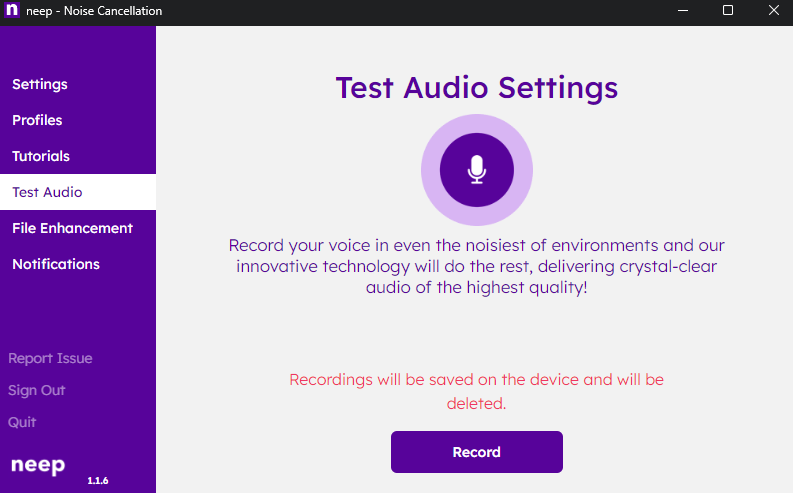The width and height of the screenshot is (793, 493).
Task: Minimize the neep window
Action: coord(683,11)
